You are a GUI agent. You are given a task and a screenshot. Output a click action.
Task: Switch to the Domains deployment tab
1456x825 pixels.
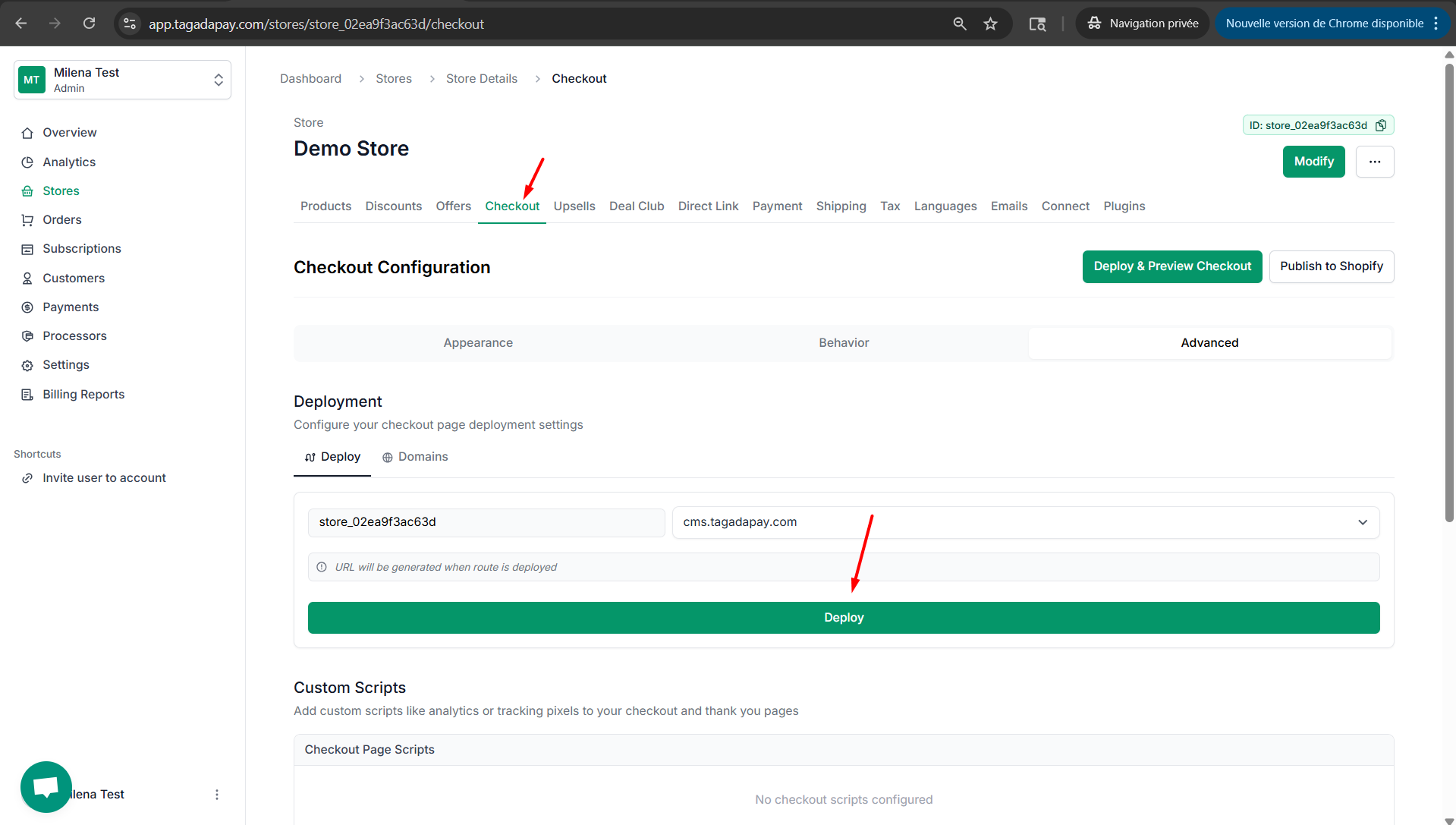415,457
